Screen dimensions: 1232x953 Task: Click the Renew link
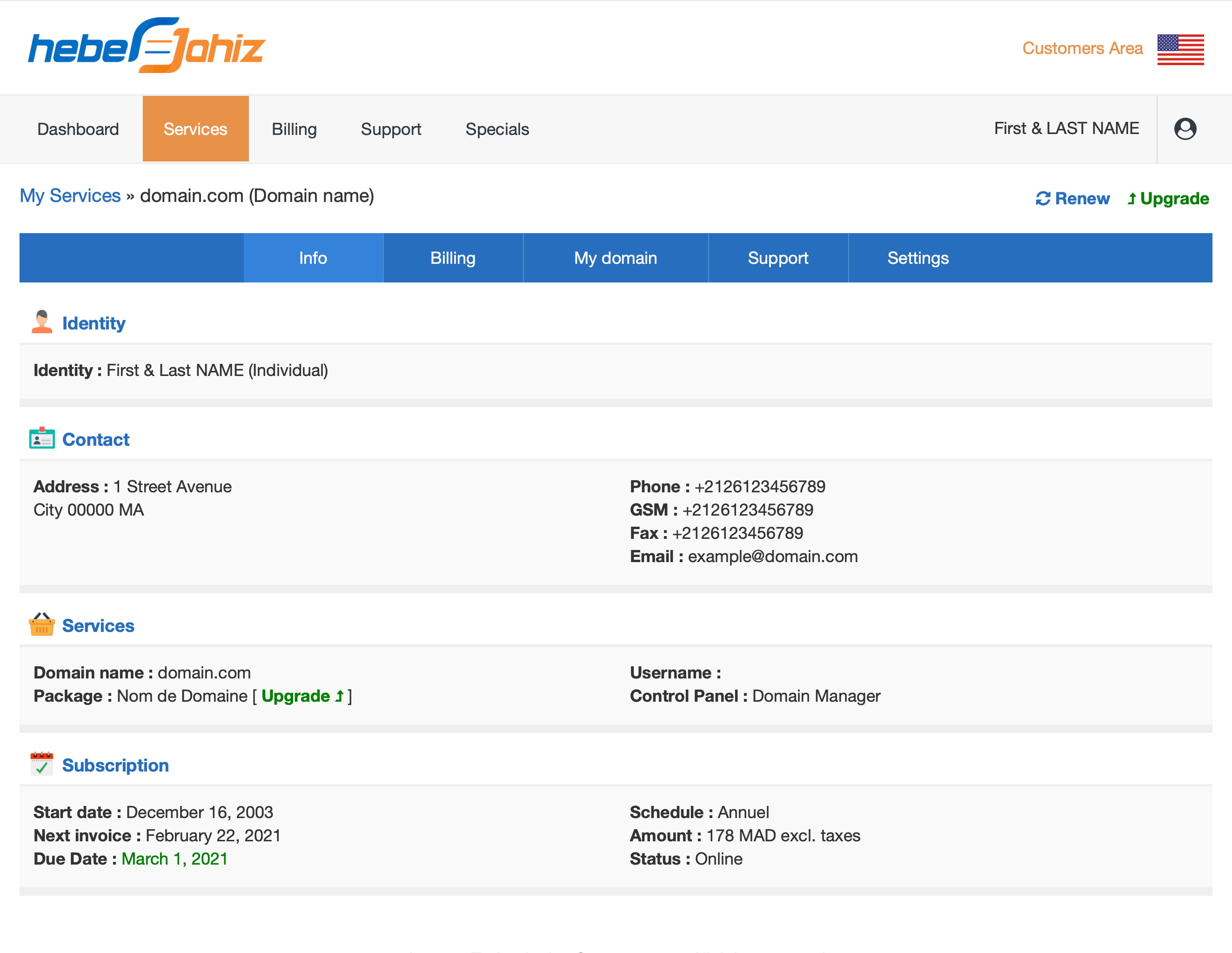click(x=1072, y=199)
